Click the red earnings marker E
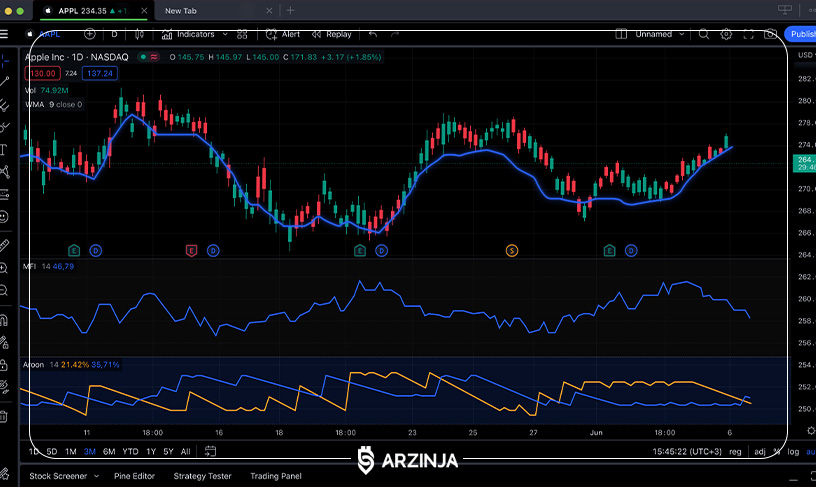The image size is (816, 487). click(191, 251)
